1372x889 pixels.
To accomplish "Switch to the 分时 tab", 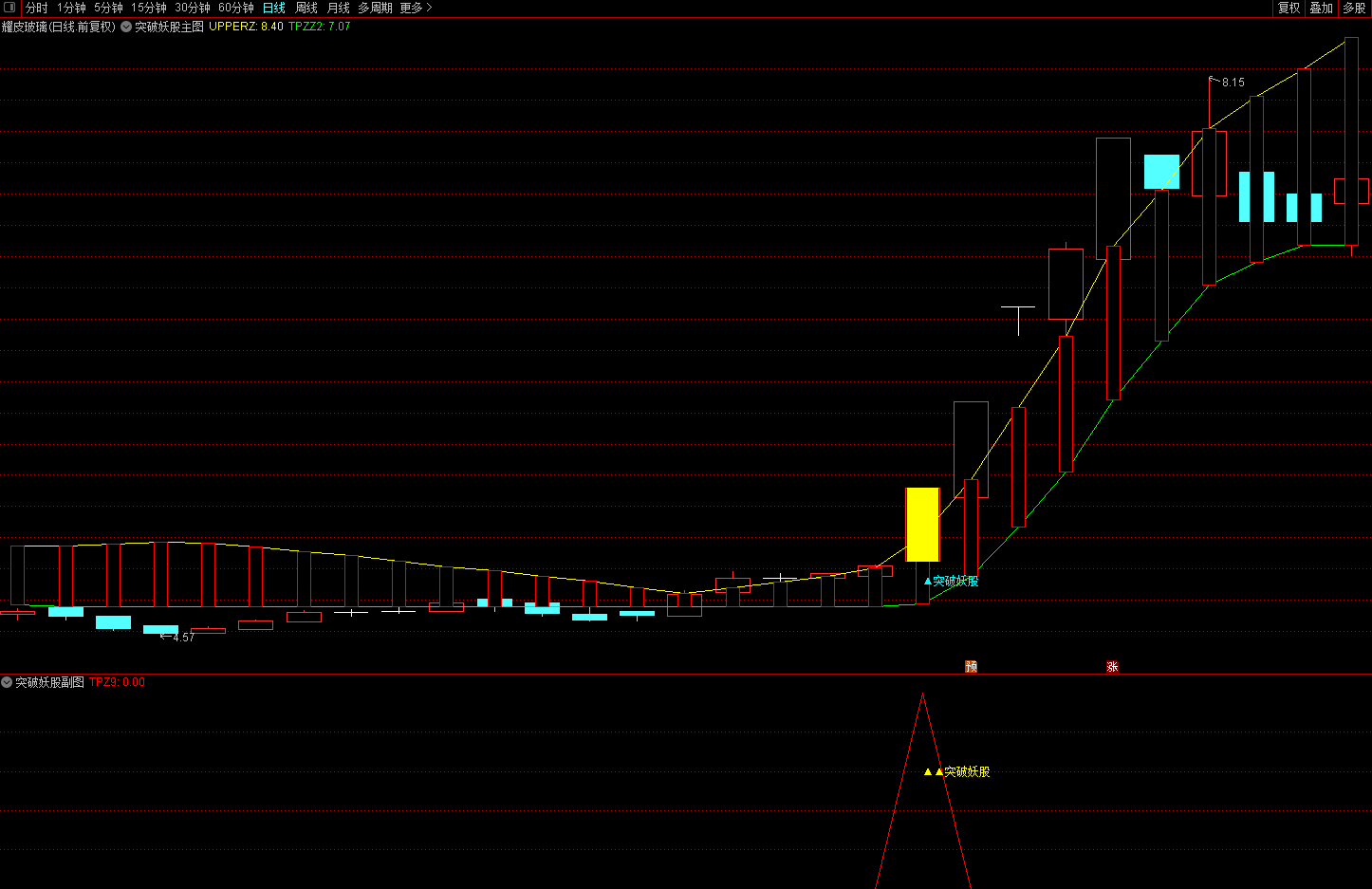I will (37, 8).
